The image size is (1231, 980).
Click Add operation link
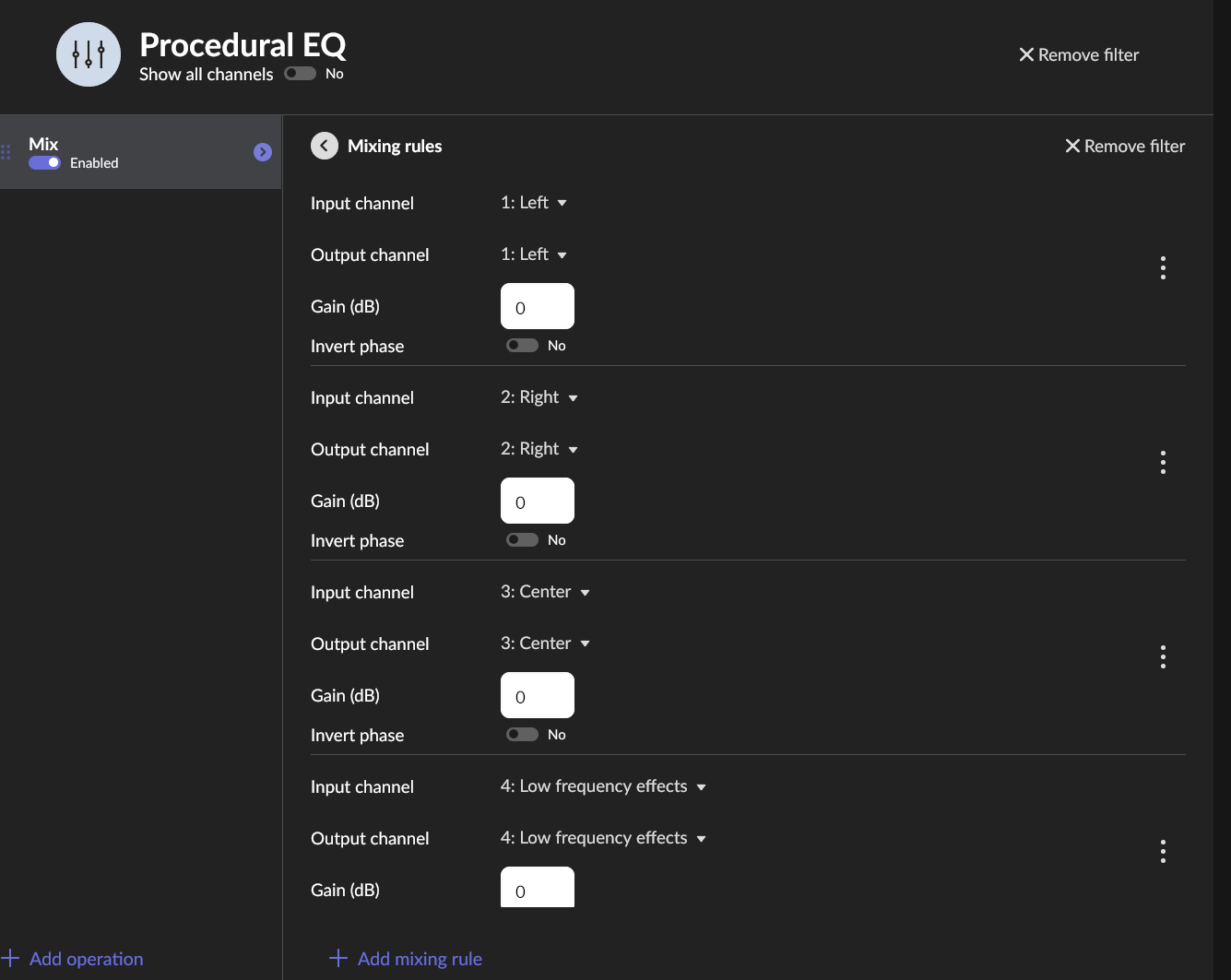point(73,959)
